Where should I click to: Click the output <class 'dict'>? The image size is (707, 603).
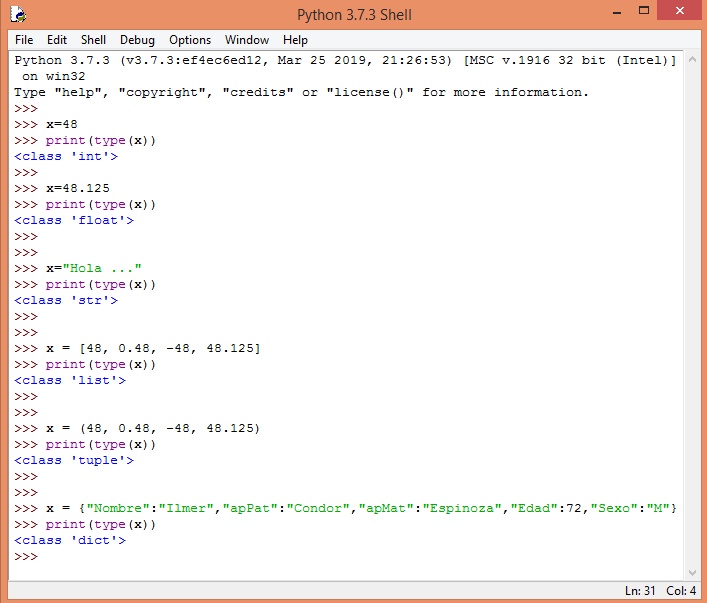(70, 540)
